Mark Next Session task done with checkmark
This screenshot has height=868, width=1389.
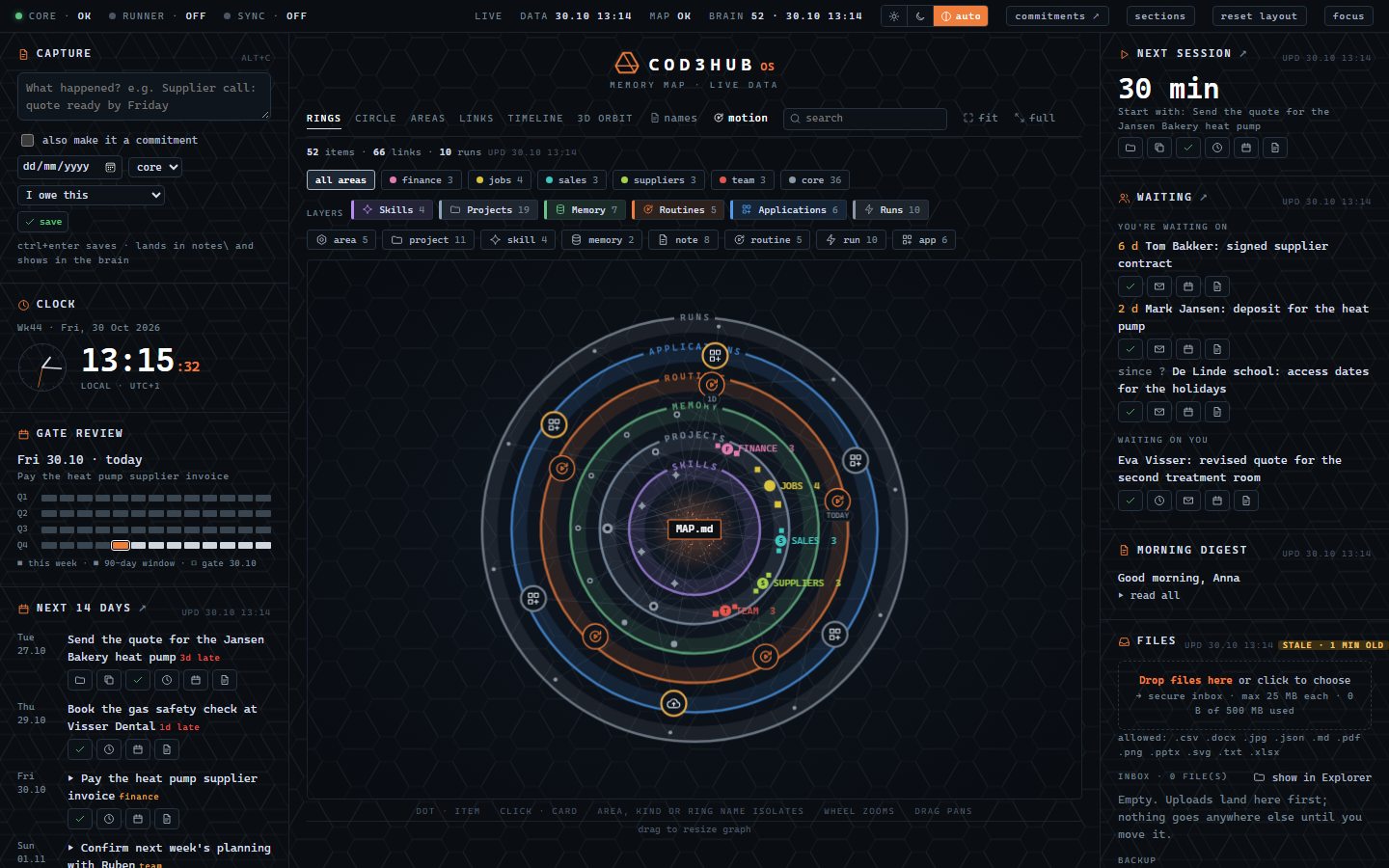(1188, 148)
